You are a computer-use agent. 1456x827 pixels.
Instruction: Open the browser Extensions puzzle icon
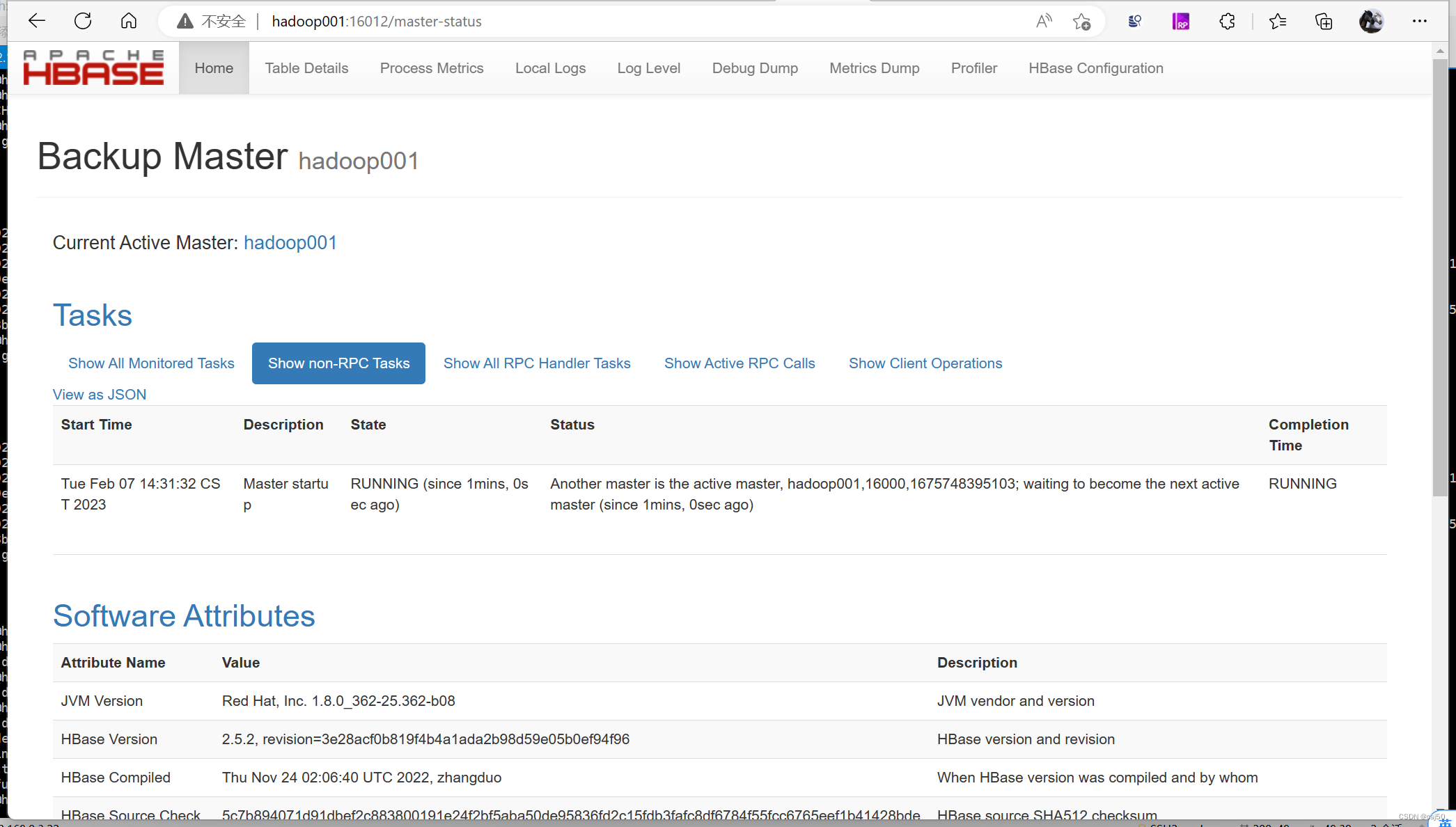[1227, 21]
